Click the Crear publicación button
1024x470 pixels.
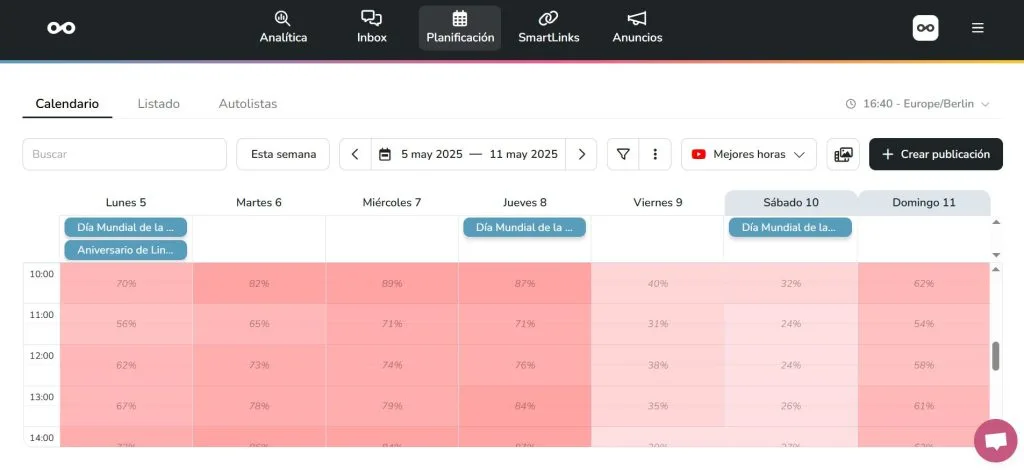point(935,154)
